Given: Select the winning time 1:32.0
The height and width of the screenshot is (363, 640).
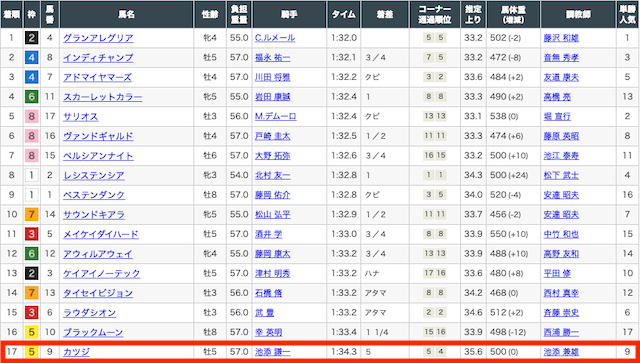Looking at the screenshot, I should [x=344, y=38].
